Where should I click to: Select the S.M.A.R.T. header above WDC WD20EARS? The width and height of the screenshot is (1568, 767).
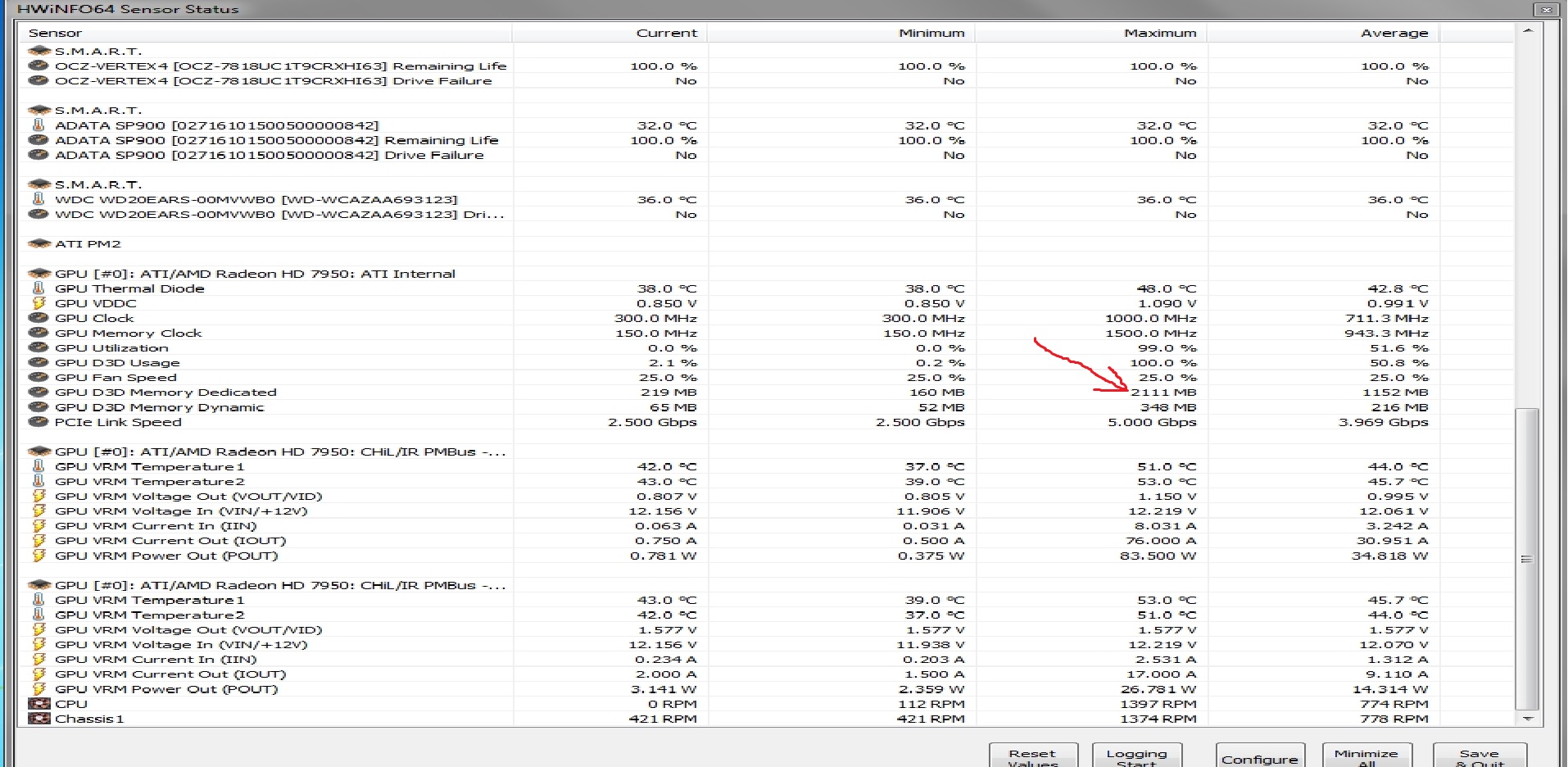(x=98, y=184)
